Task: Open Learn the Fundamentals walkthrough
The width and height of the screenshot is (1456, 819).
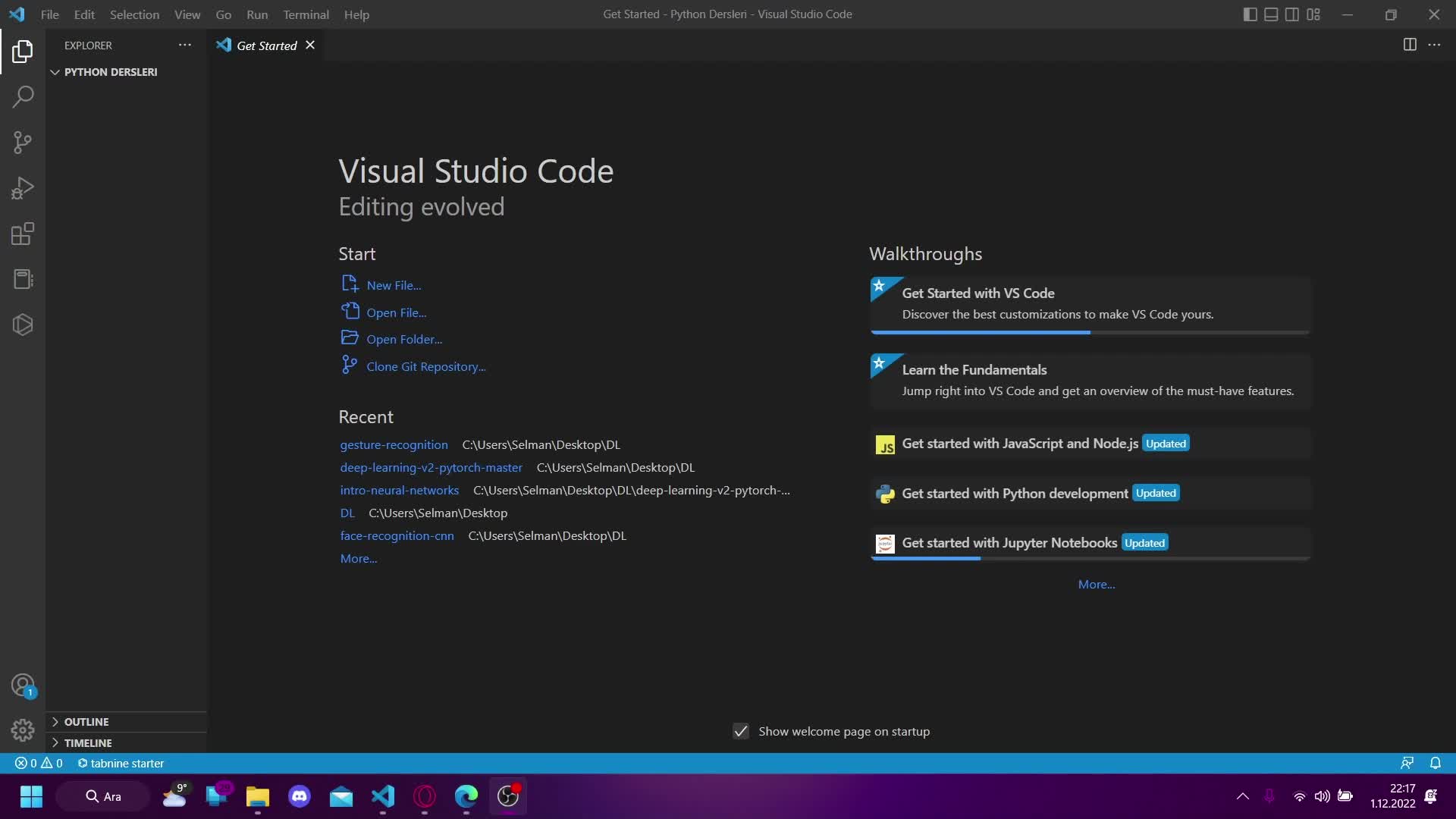Action: coord(1090,381)
